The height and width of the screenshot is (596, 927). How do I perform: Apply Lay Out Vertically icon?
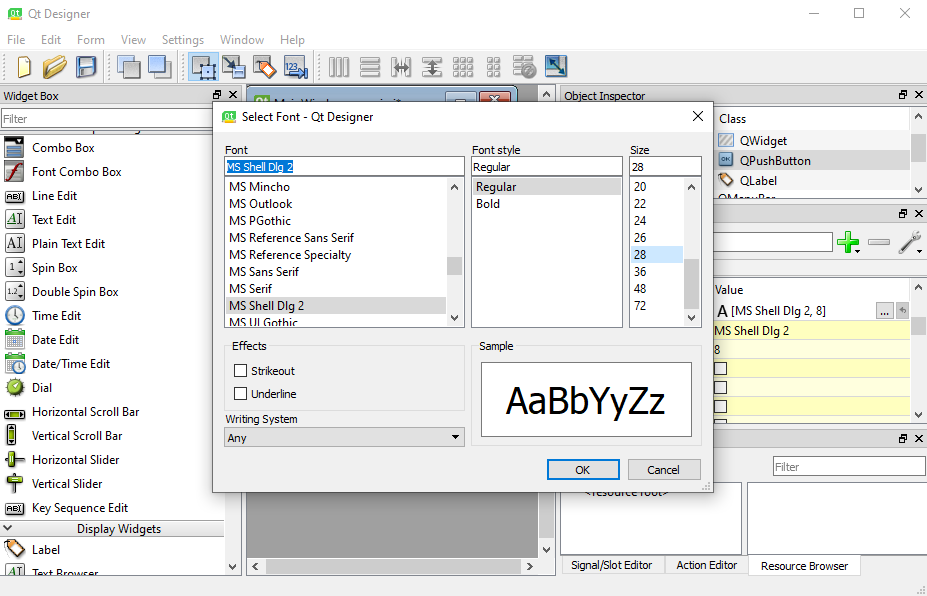point(370,67)
